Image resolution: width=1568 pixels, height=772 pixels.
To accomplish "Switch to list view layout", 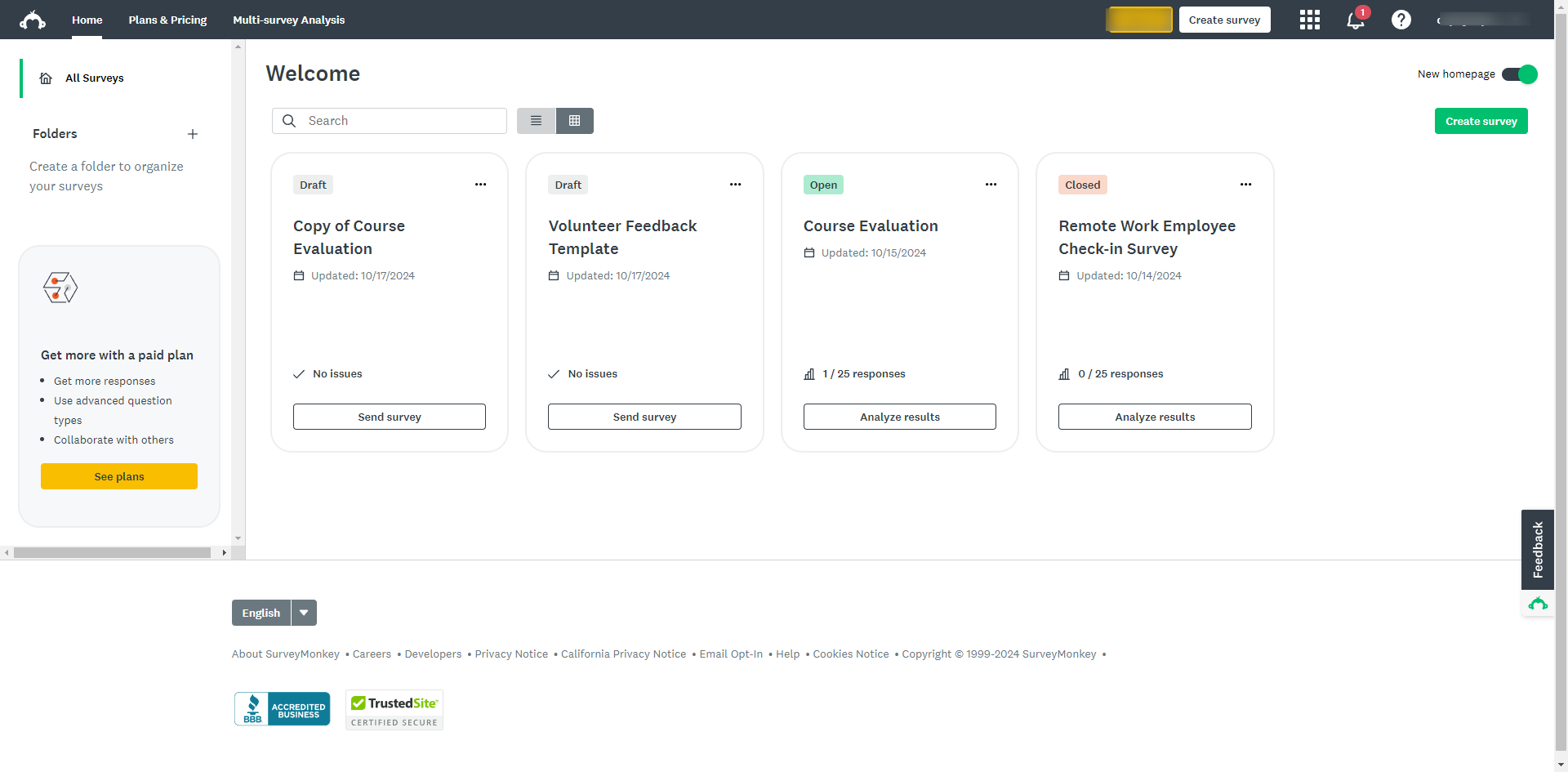I will [536, 121].
